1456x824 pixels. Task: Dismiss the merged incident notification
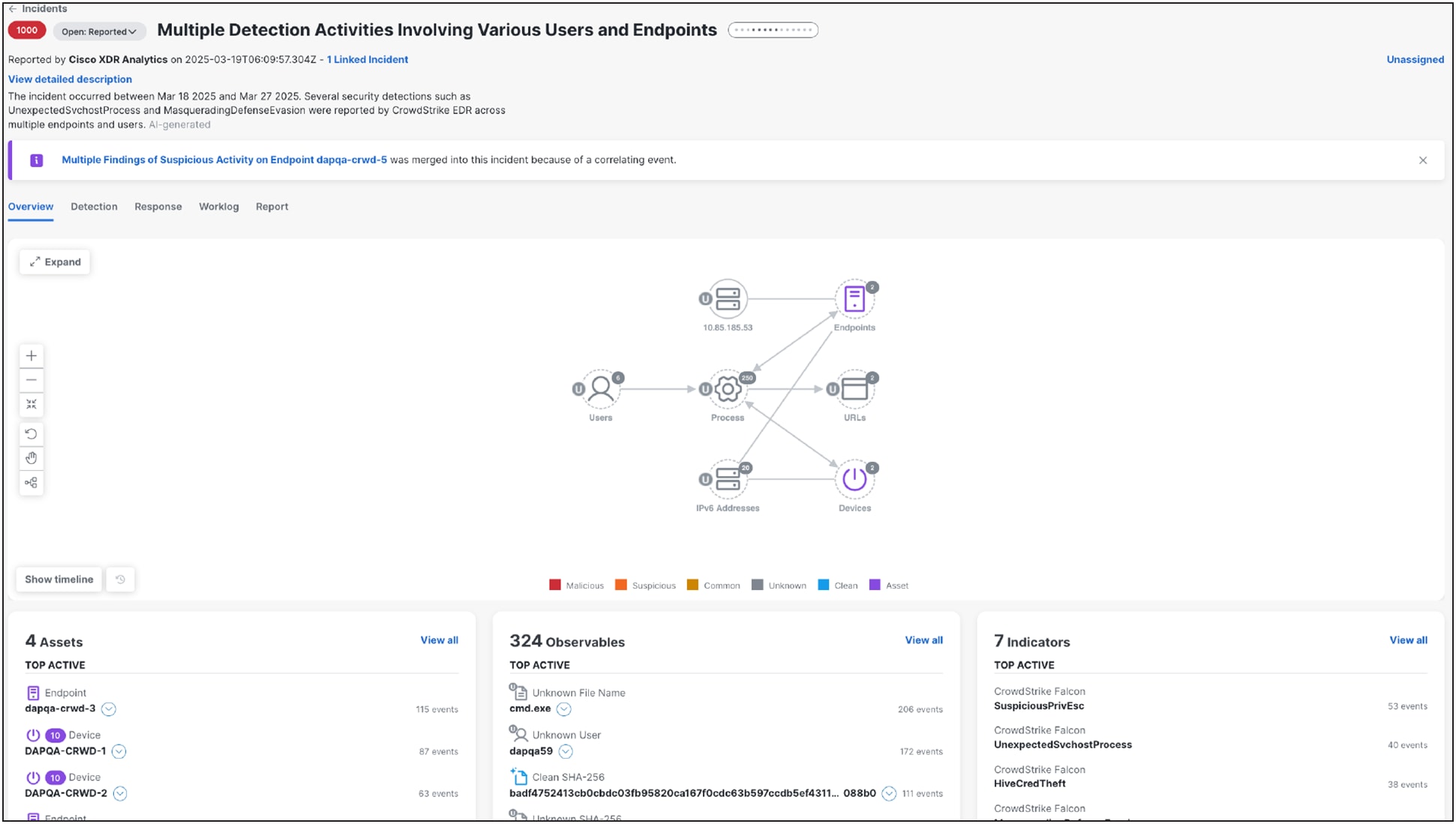(1423, 160)
